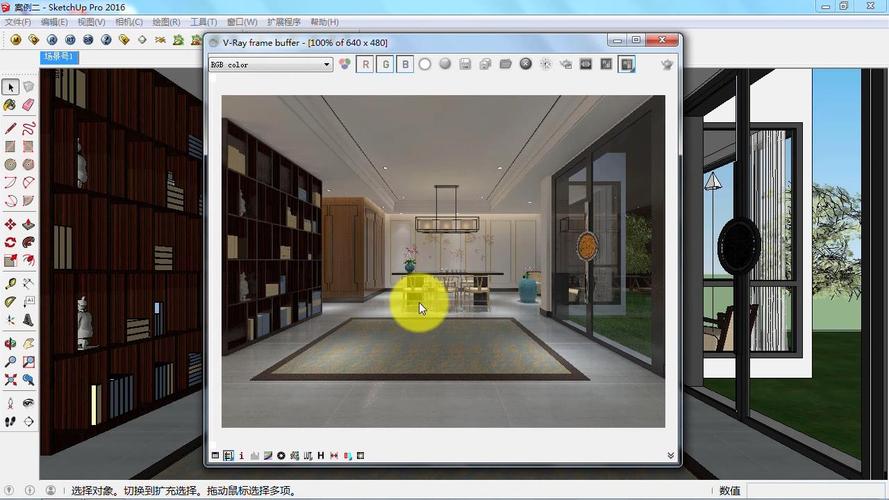Expand the chevron at frame buffer bottom right
The height and width of the screenshot is (500, 889).
pos(671,456)
